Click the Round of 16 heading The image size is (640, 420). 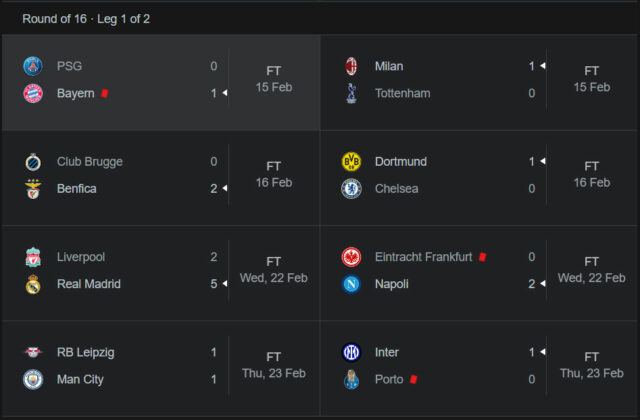coord(86,19)
